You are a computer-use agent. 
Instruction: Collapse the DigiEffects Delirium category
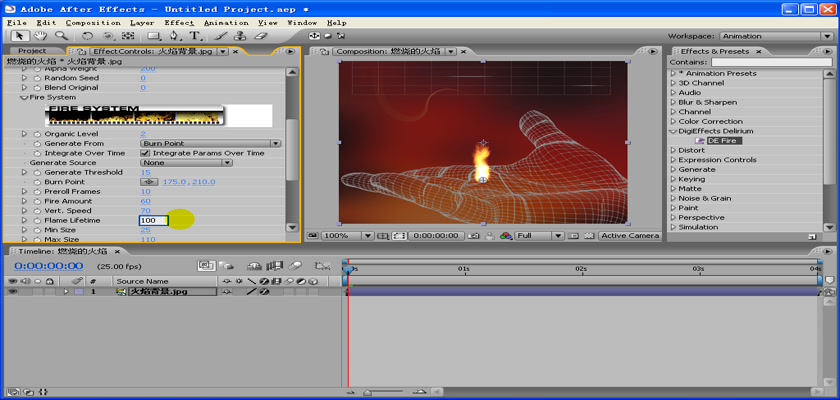point(673,131)
